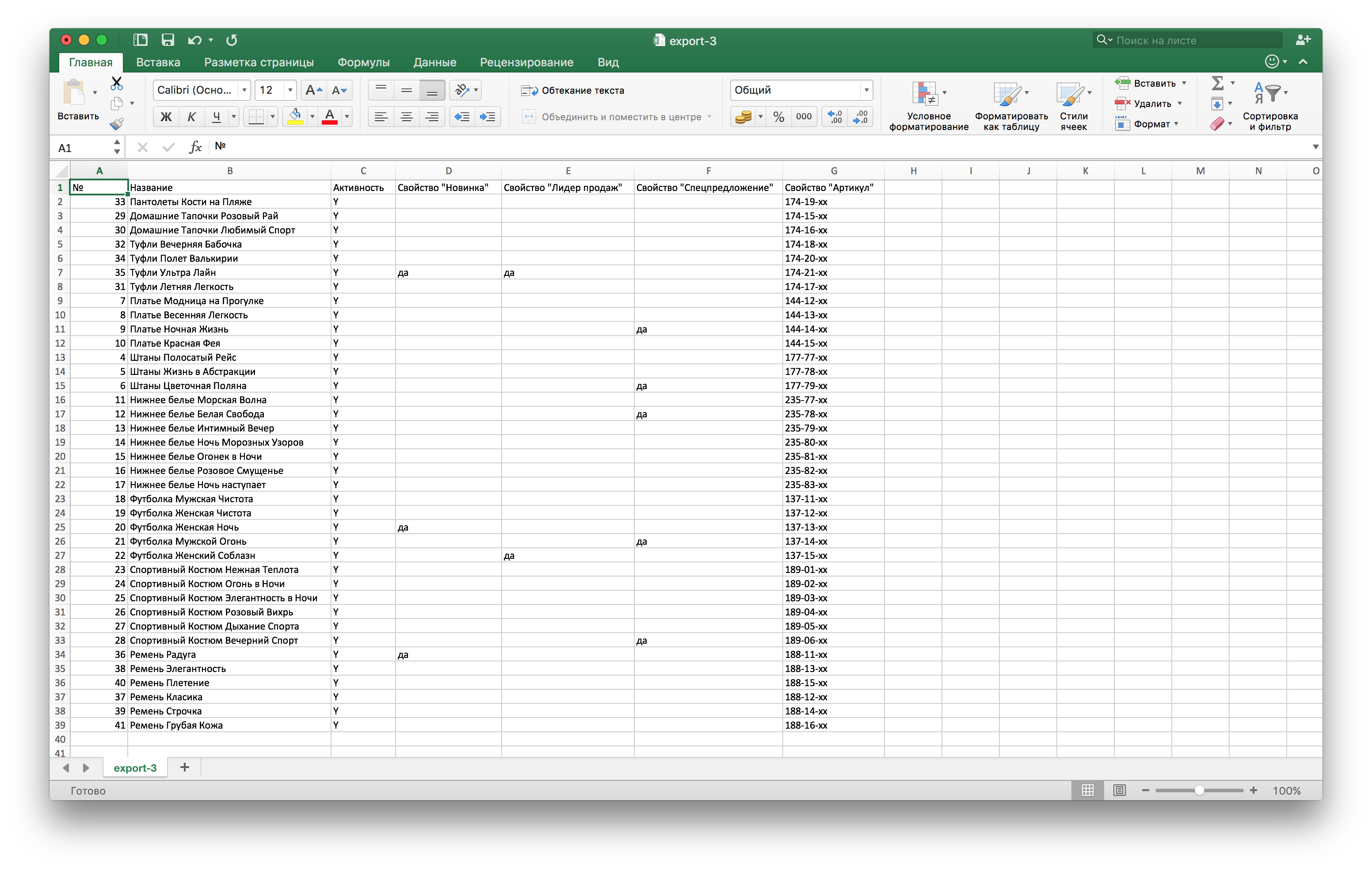This screenshot has height=871, width=1372.
Task: Expand the font name combo box
Action: click(244, 90)
